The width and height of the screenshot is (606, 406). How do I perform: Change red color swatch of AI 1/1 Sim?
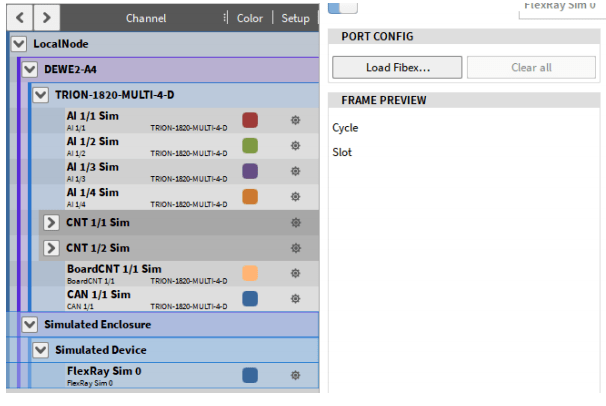point(250,120)
